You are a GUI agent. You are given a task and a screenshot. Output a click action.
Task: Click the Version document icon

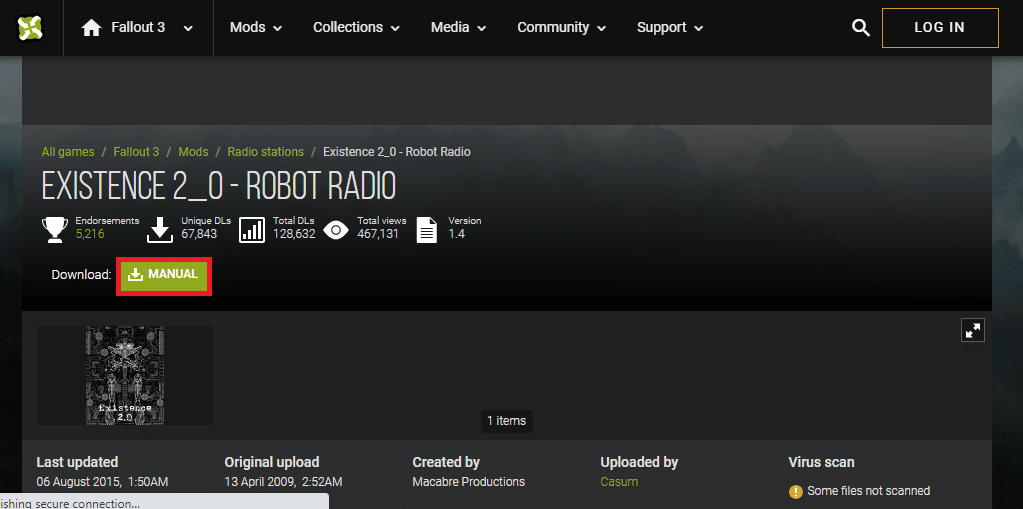[427, 230]
